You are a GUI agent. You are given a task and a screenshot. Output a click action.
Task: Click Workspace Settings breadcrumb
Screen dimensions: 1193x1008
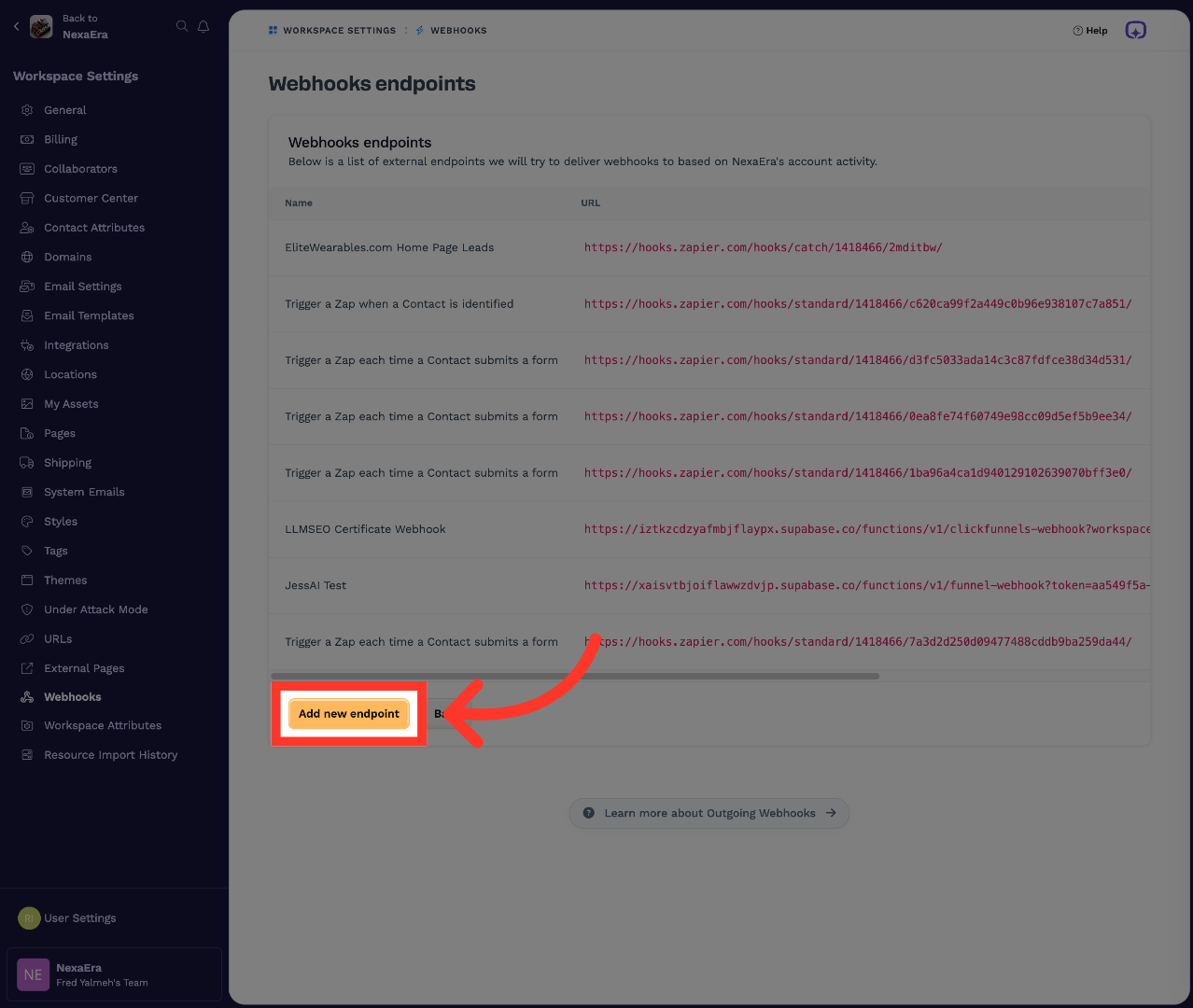(x=332, y=31)
